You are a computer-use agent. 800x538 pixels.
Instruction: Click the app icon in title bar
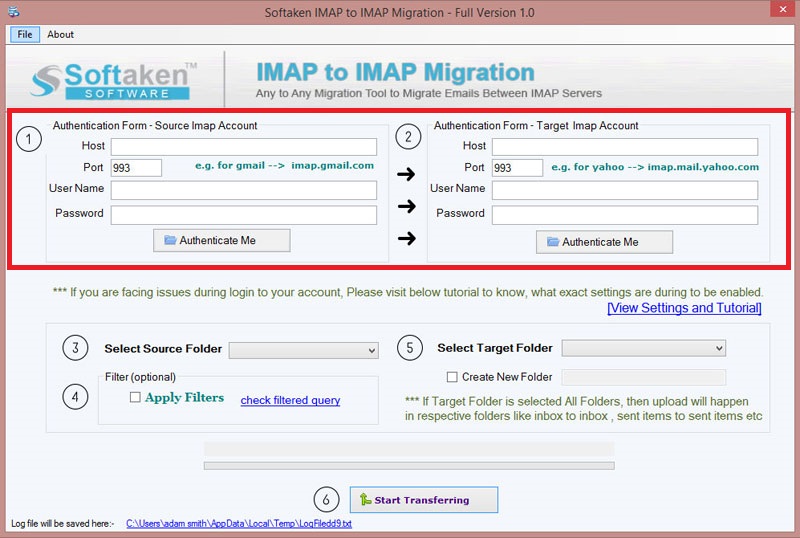(14, 11)
